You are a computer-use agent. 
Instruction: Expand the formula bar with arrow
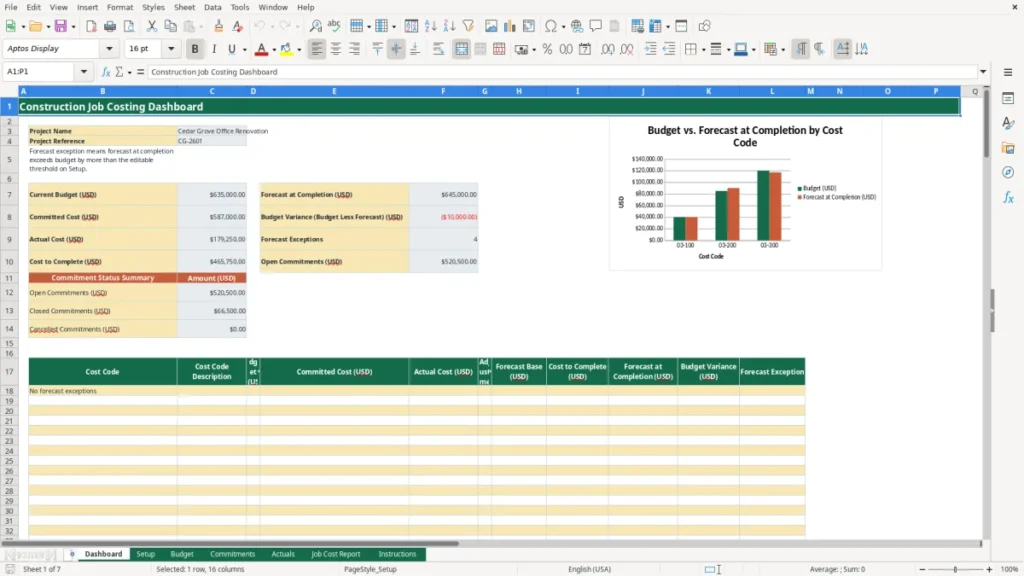pos(983,72)
